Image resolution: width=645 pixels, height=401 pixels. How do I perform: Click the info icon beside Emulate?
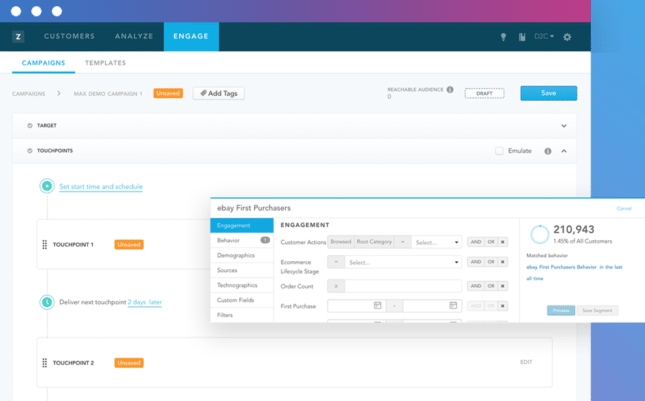(547, 151)
